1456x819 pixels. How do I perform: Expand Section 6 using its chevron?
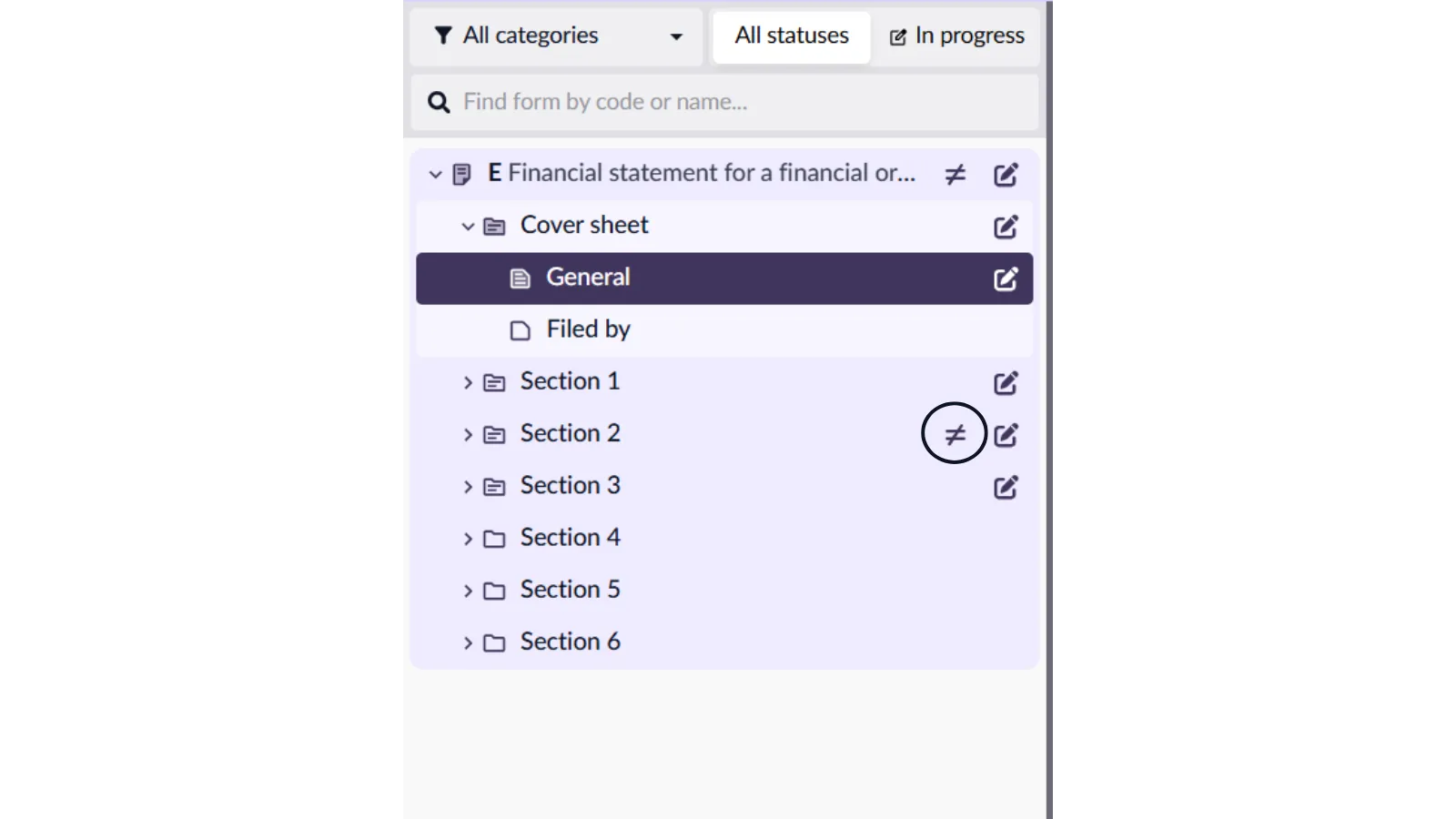click(468, 643)
